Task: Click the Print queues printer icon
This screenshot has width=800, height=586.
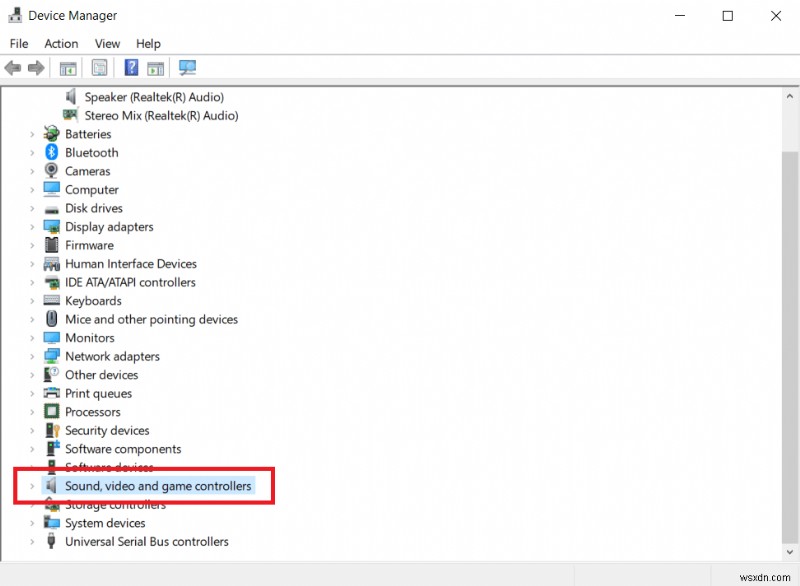Action: tap(51, 393)
